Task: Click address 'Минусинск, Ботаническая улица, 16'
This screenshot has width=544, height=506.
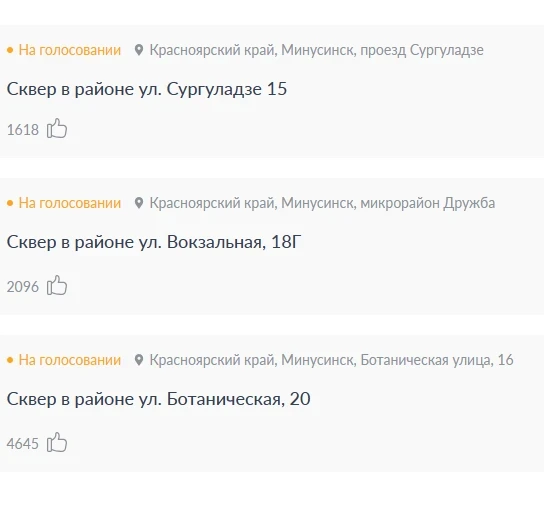Action: tap(397, 360)
